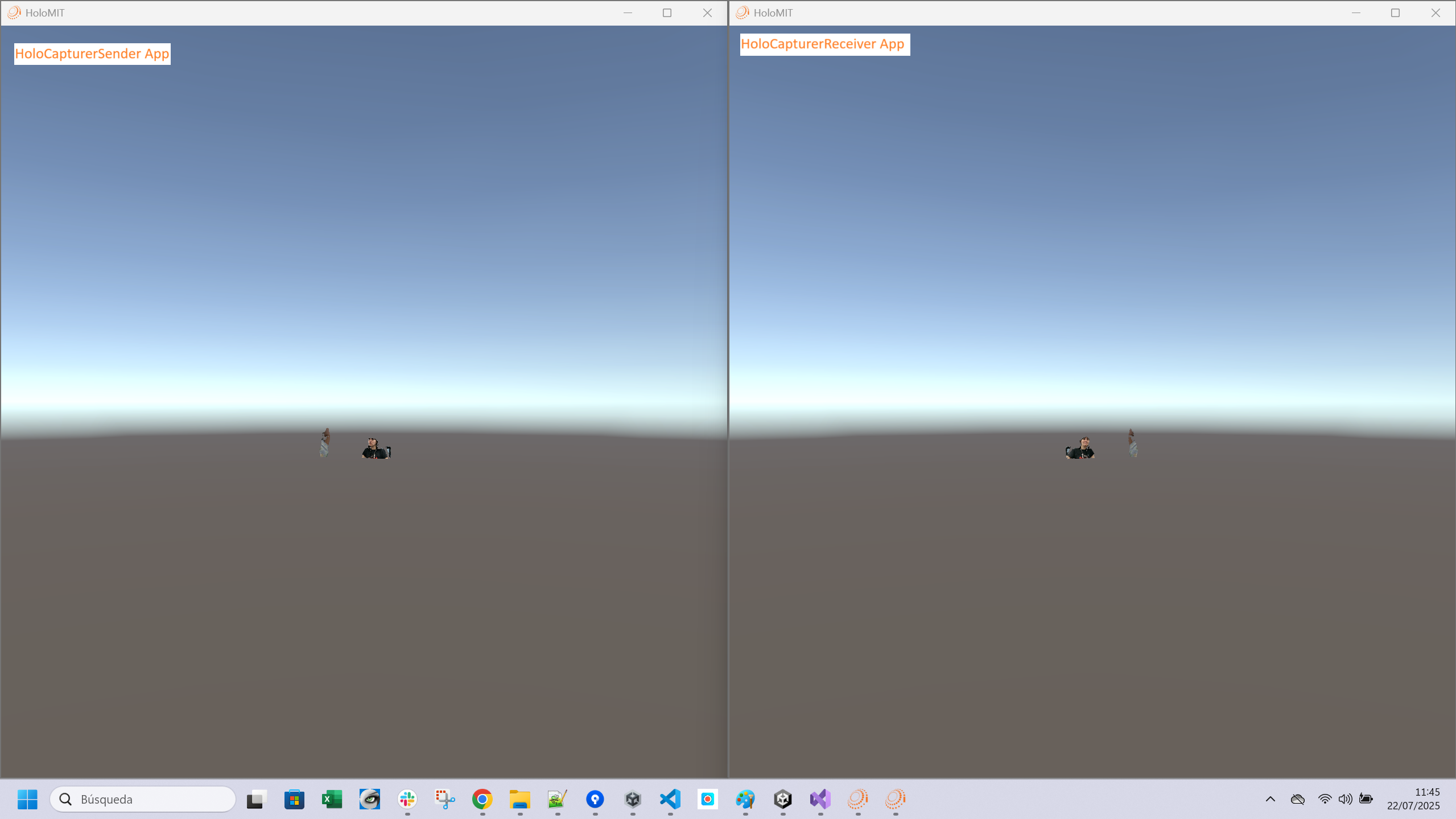Screen dimensions: 1456x819
Task: Open the purple Visual Studio icon
Action: point(820,799)
